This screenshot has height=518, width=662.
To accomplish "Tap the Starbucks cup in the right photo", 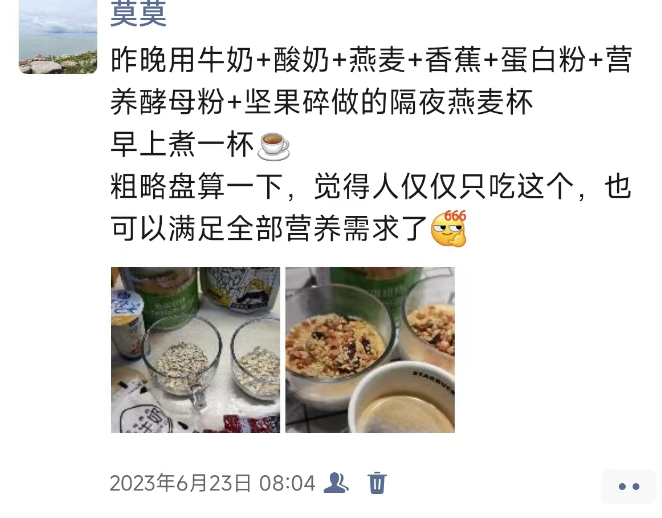I will [x=402, y=397].
